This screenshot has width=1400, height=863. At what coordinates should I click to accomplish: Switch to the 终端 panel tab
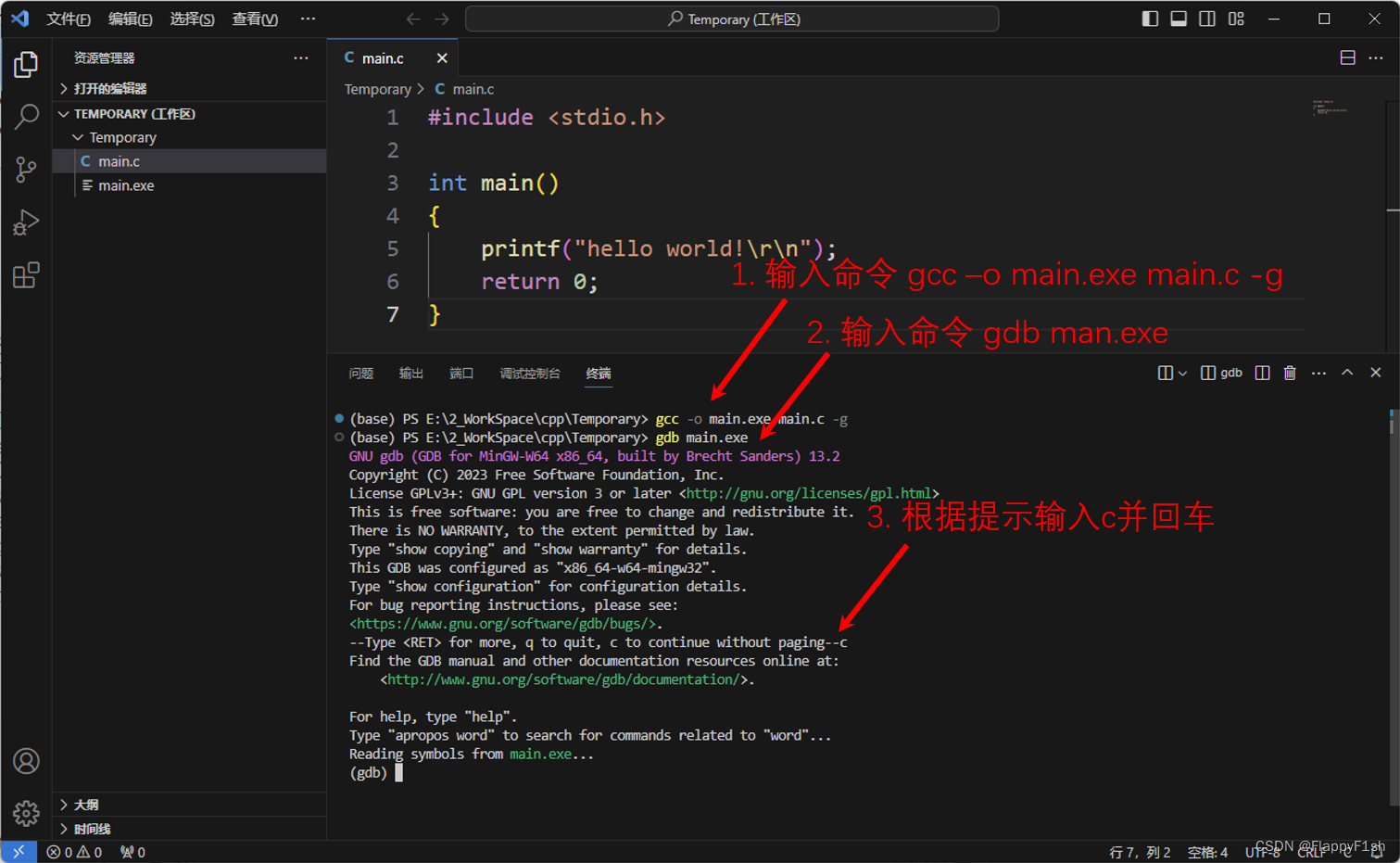599,374
